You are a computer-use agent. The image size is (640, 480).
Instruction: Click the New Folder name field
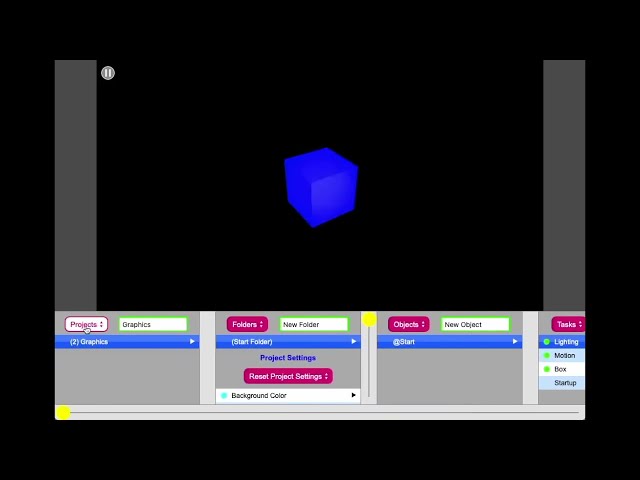[314, 324]
